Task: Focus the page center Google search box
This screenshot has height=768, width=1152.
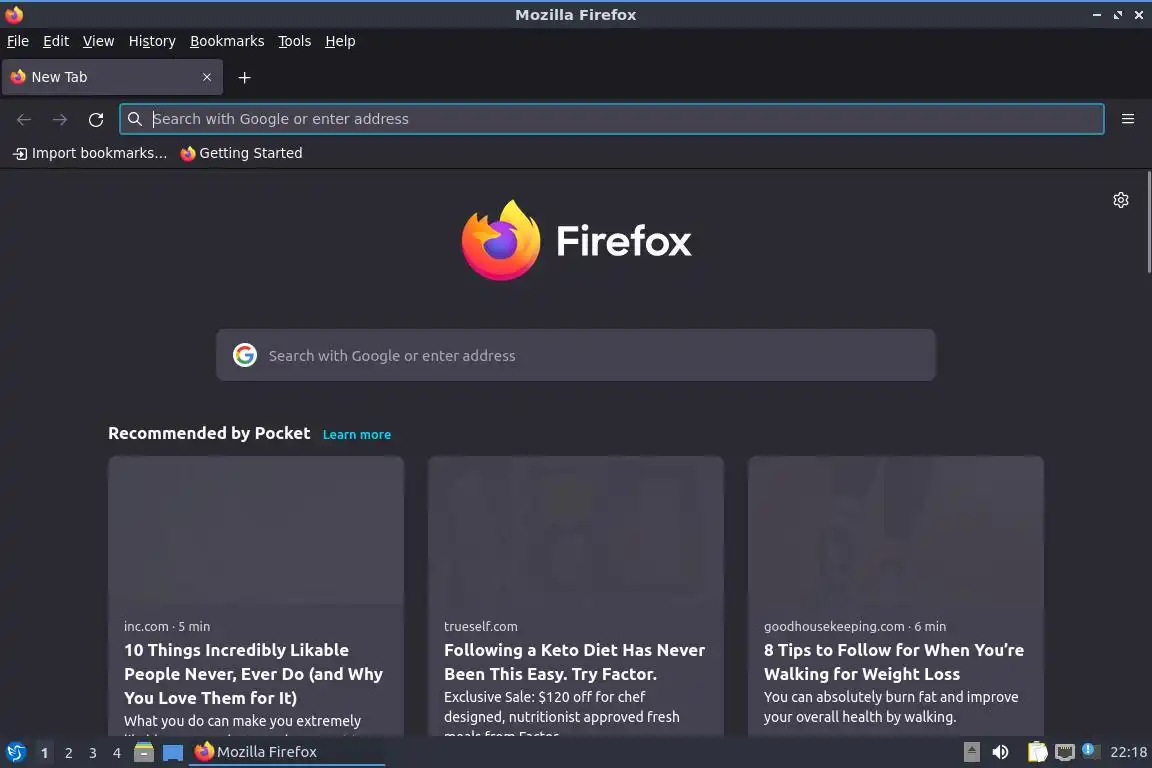Action: tap(575, 355)
